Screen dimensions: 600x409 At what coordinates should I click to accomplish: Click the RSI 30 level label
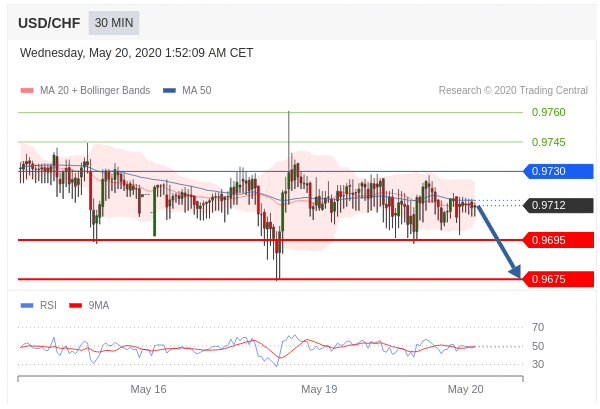pyautogui.click(x=538, y=364)
